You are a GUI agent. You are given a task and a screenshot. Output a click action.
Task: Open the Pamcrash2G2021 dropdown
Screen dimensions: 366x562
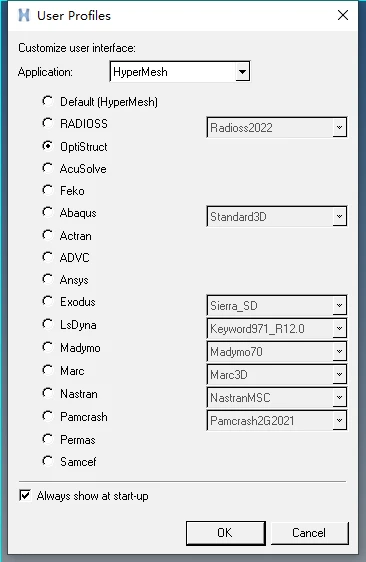point(277,420)
